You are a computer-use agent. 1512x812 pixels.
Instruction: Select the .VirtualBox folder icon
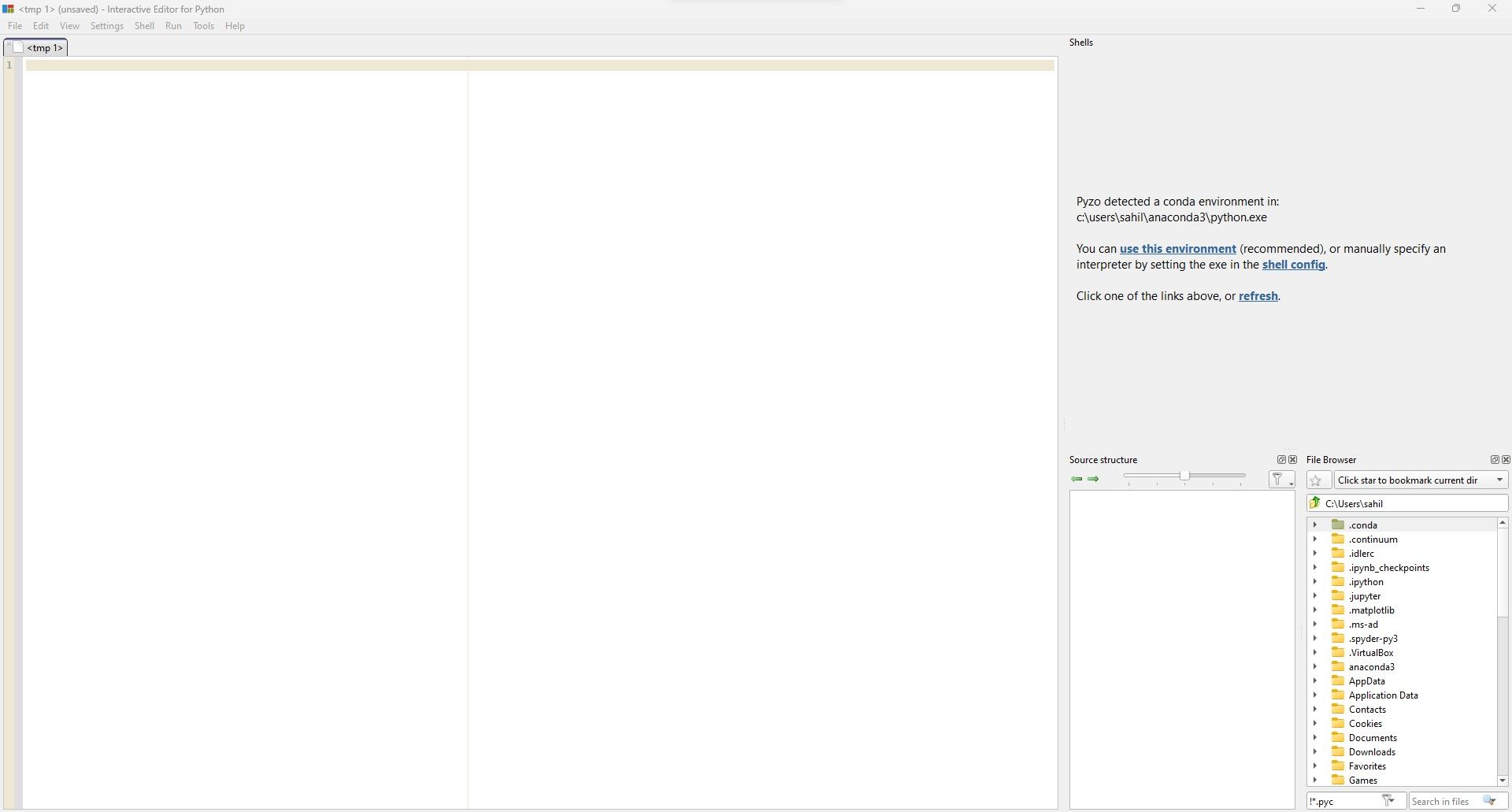point(1338,652)
